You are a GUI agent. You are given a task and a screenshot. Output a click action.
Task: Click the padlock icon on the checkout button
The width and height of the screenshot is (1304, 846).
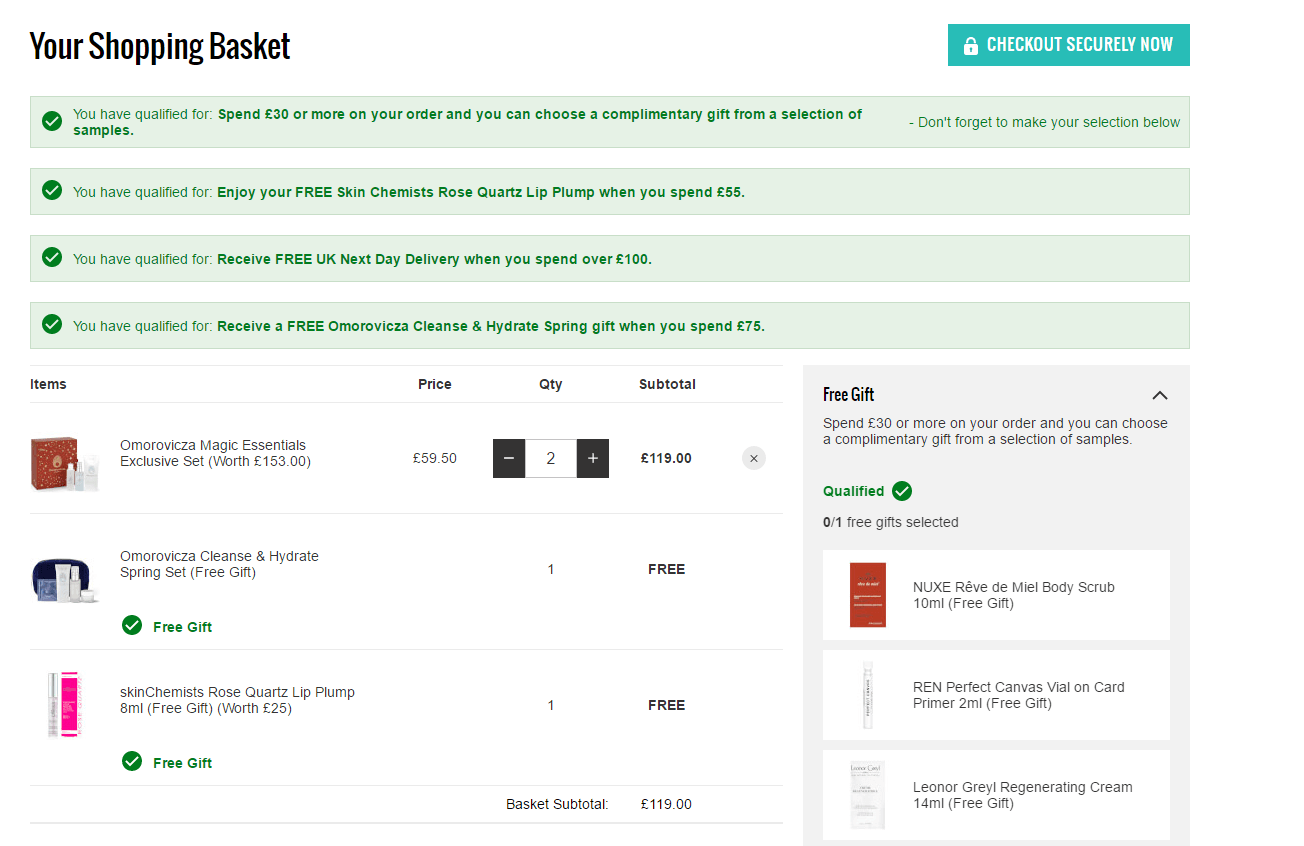pyautogui.click(x=970, y=46)
